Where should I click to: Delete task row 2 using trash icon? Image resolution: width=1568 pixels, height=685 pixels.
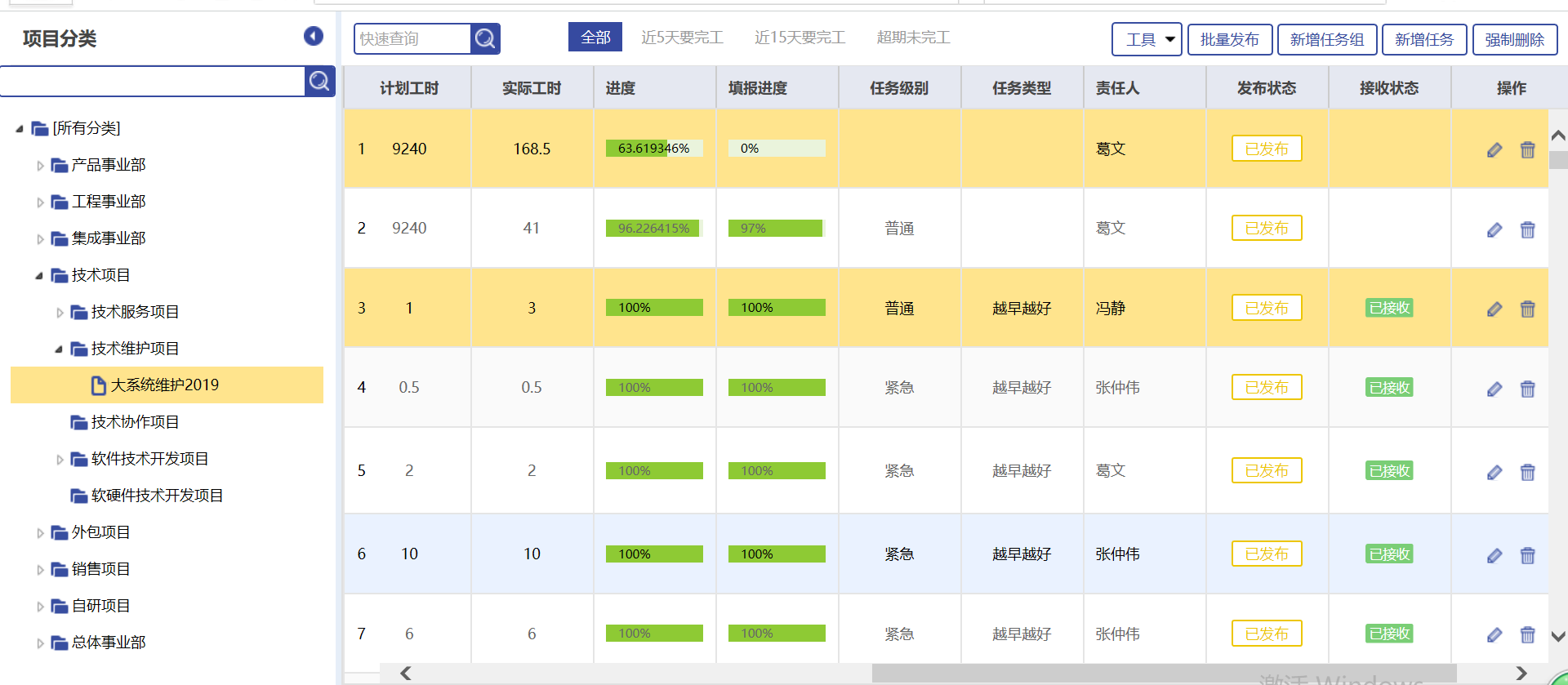(1527, 229)
